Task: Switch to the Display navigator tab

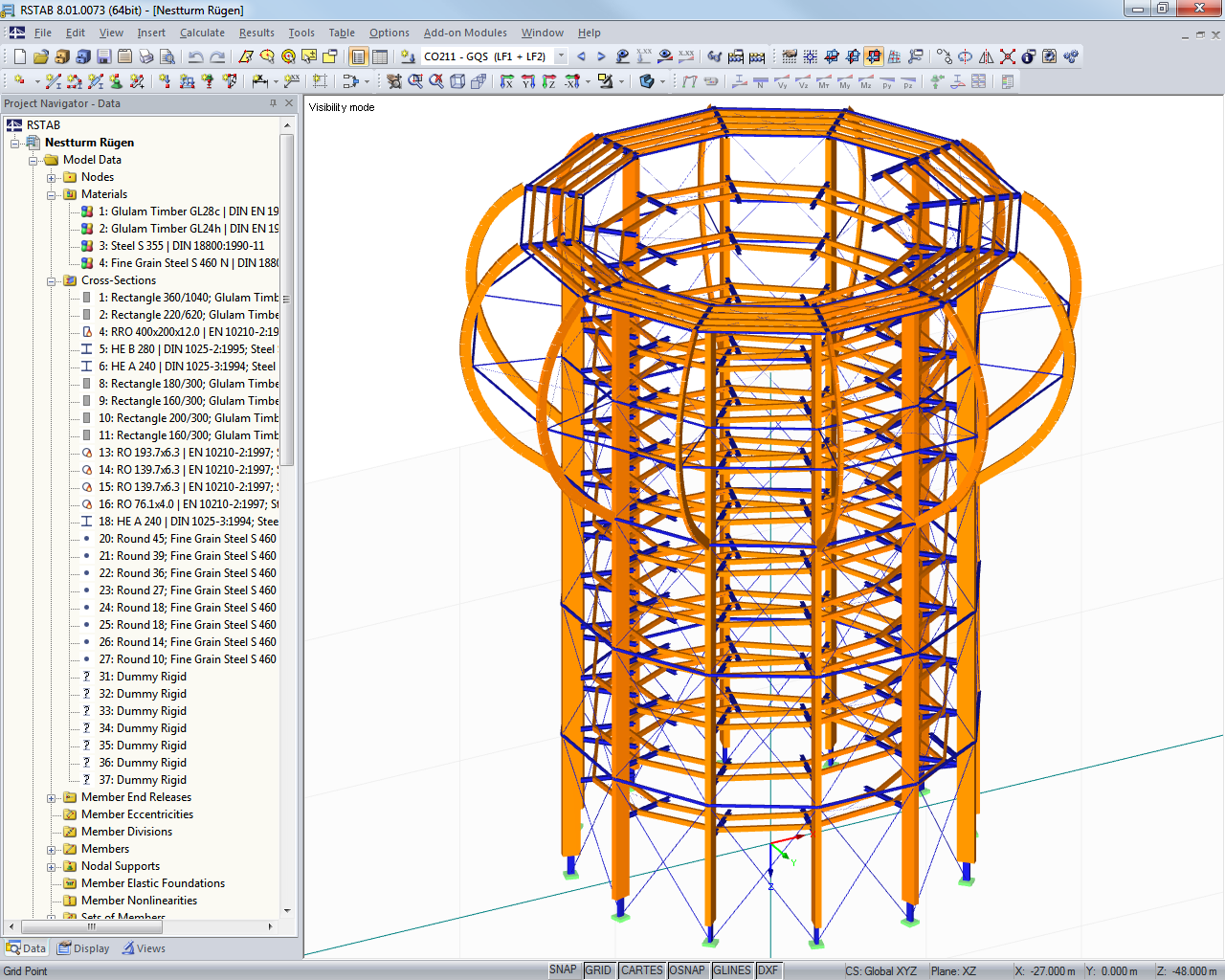Action: click(84, 948)
